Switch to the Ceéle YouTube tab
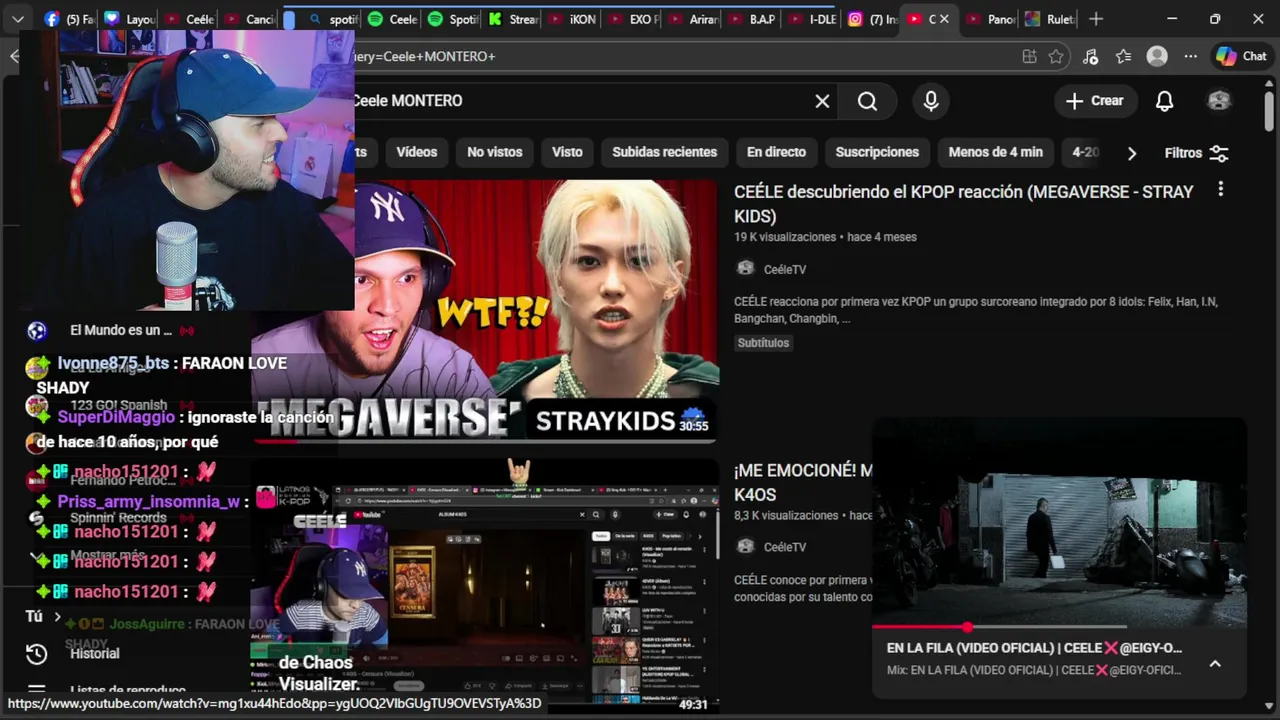 pyautogui.click(x=188, y=19)
